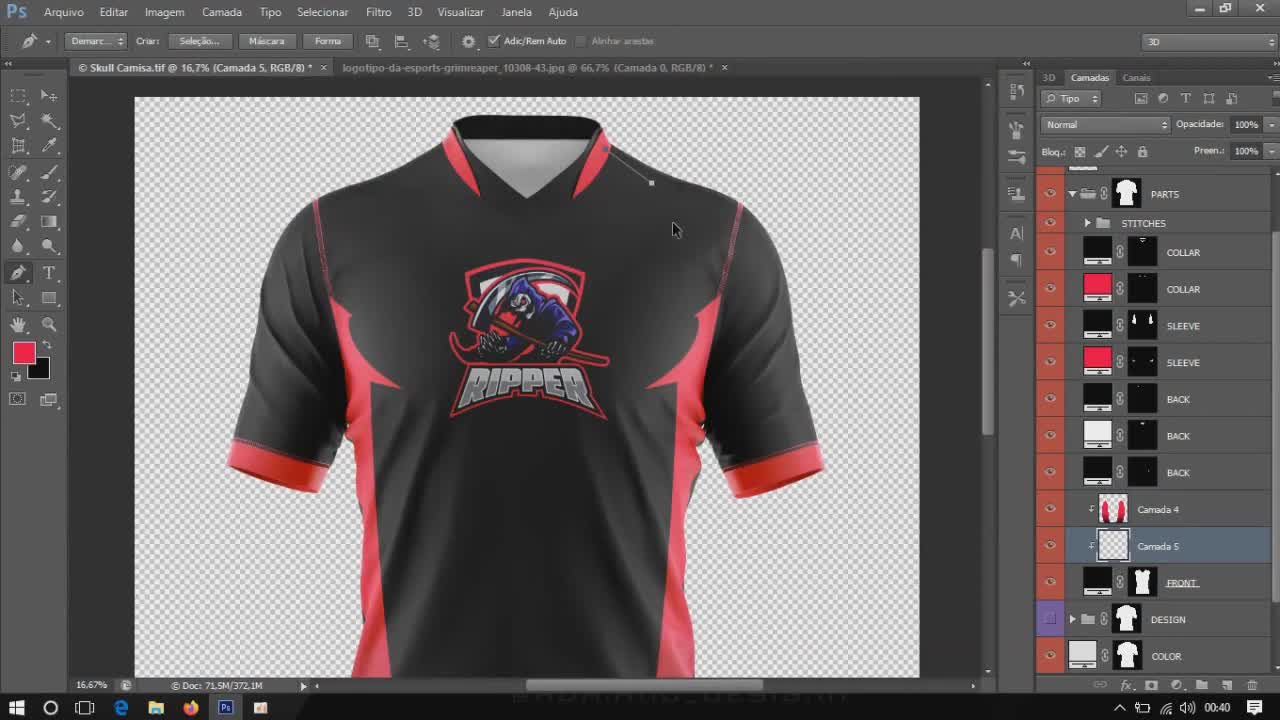Switch to the 3D panel tab

tap(1049, 77)
